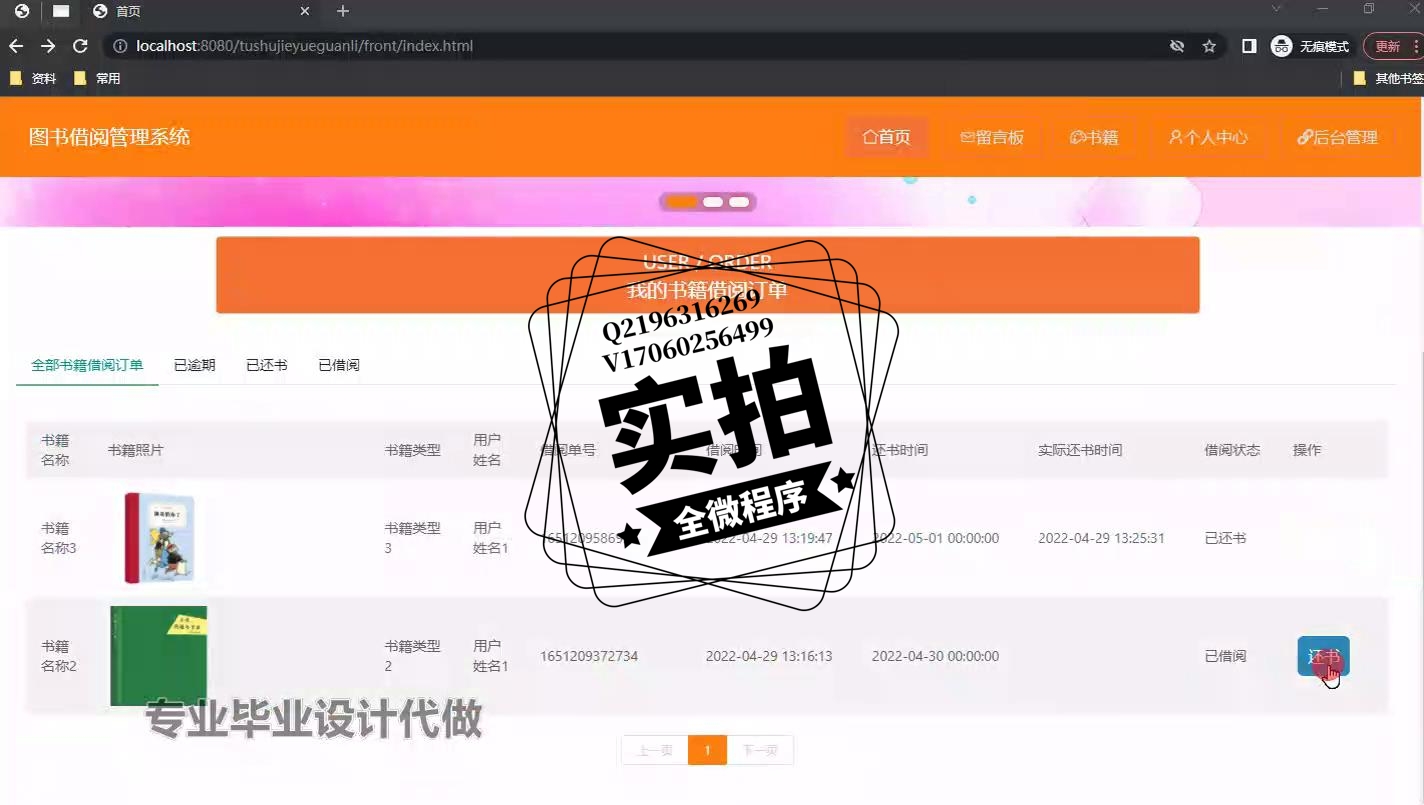Toggle the browser side panel icon
Image resolution: width=1424 pixels, height=805 pixels.
(1249, 46)
